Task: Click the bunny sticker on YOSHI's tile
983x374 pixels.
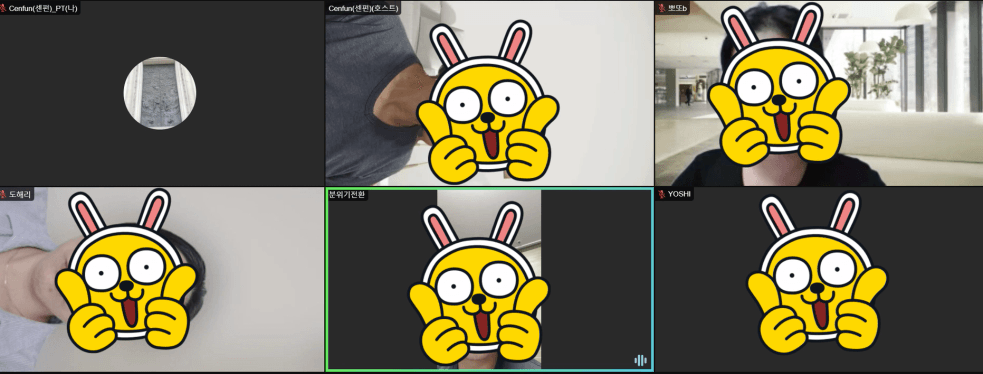Action: point(817,271)
